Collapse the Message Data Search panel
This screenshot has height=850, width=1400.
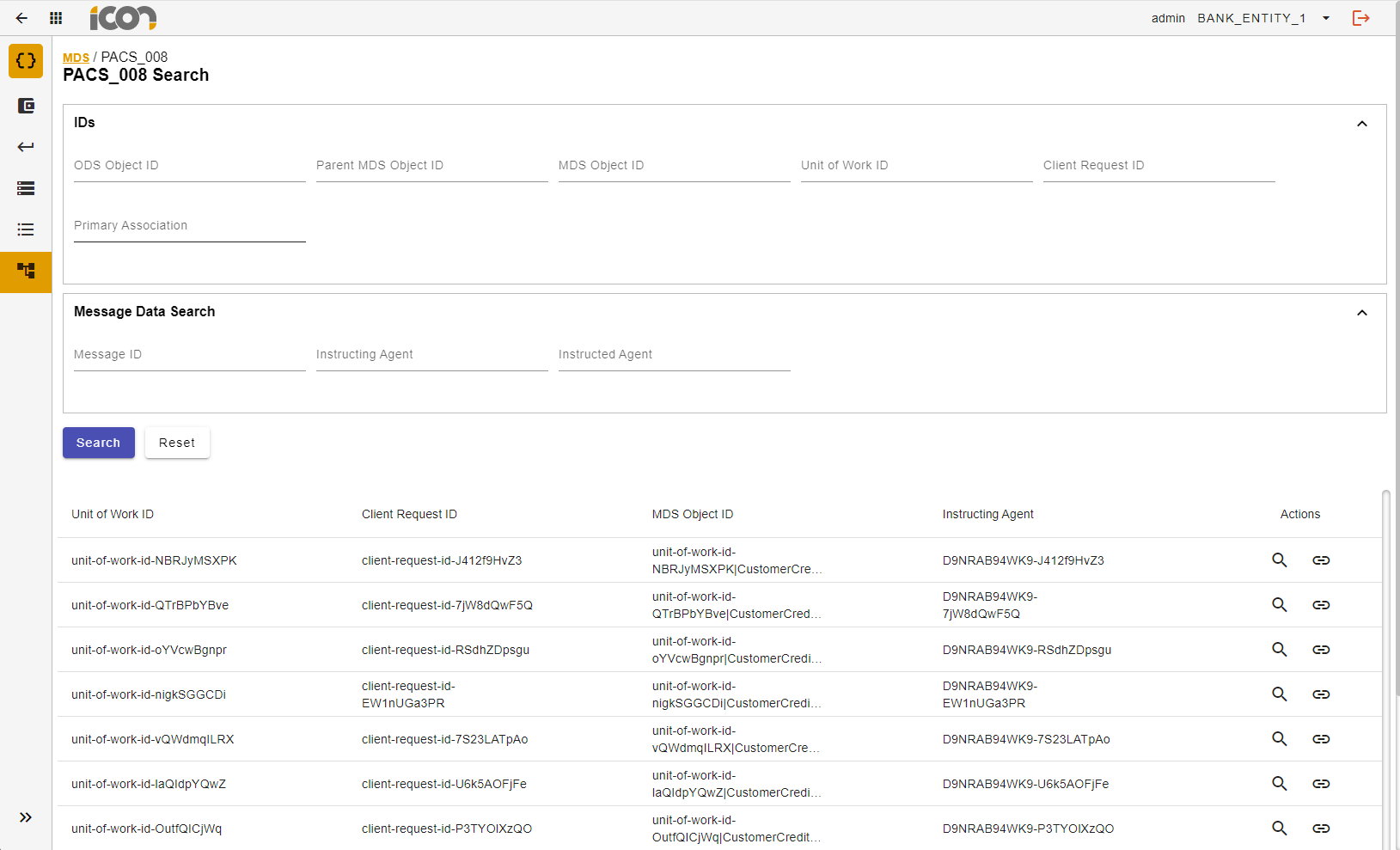1361,313
